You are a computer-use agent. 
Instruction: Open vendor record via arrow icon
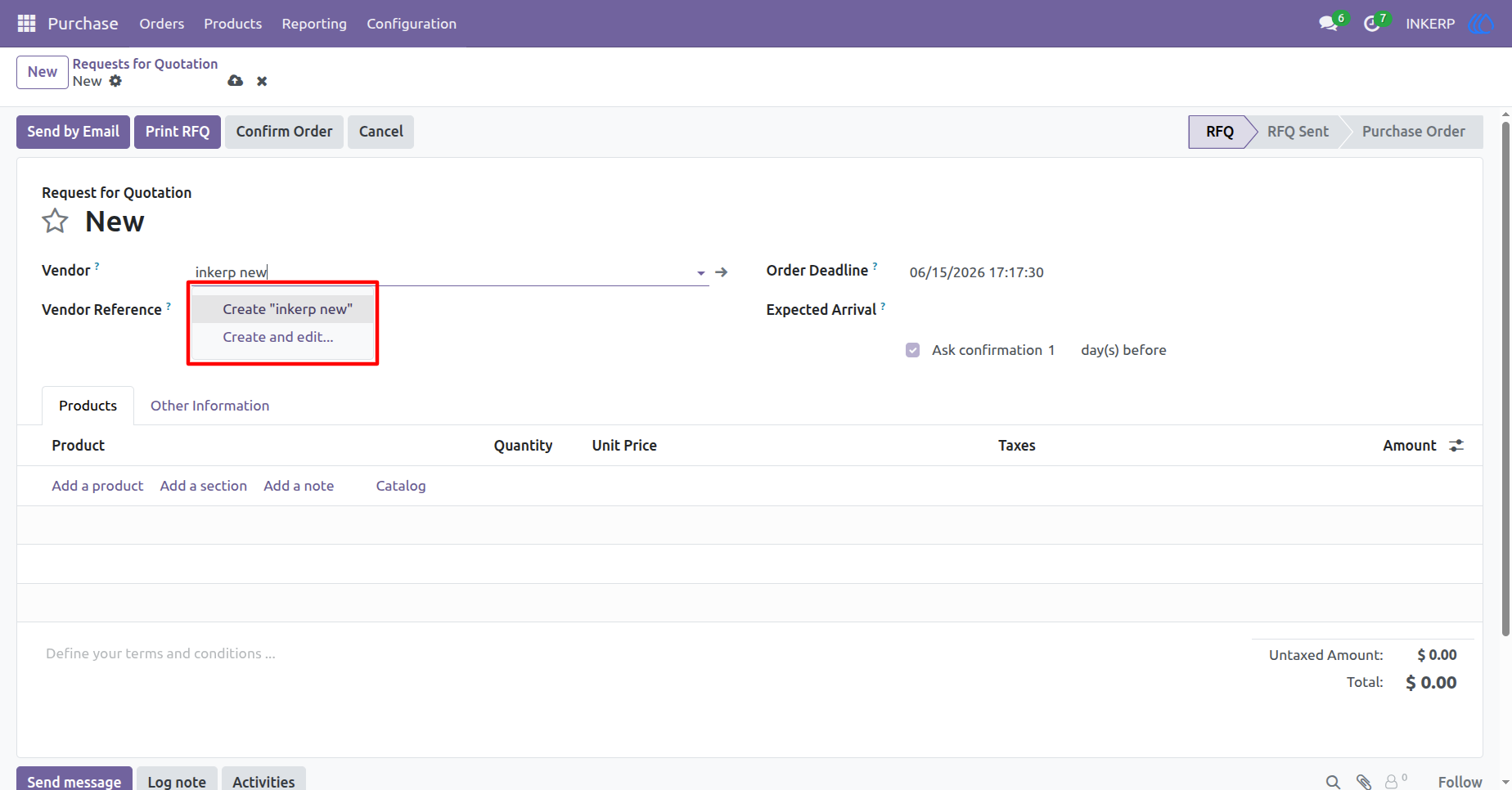(721, 272)
